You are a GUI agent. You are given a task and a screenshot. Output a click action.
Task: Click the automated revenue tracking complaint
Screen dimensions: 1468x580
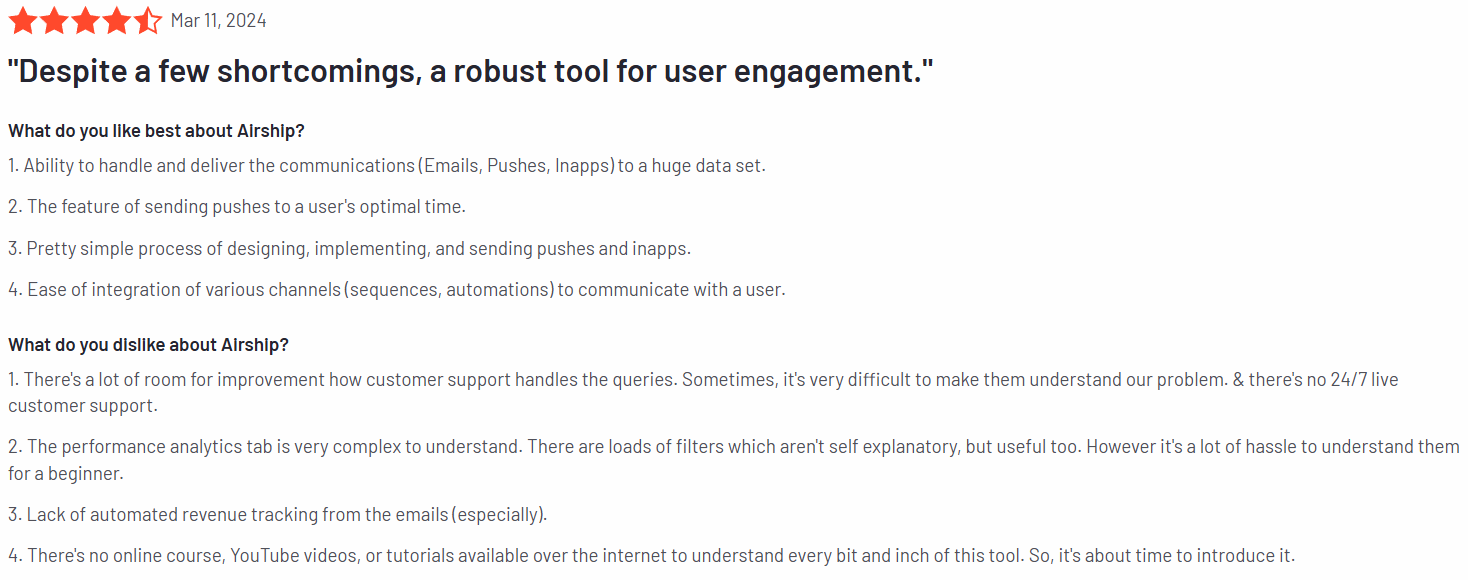(278, 515)
